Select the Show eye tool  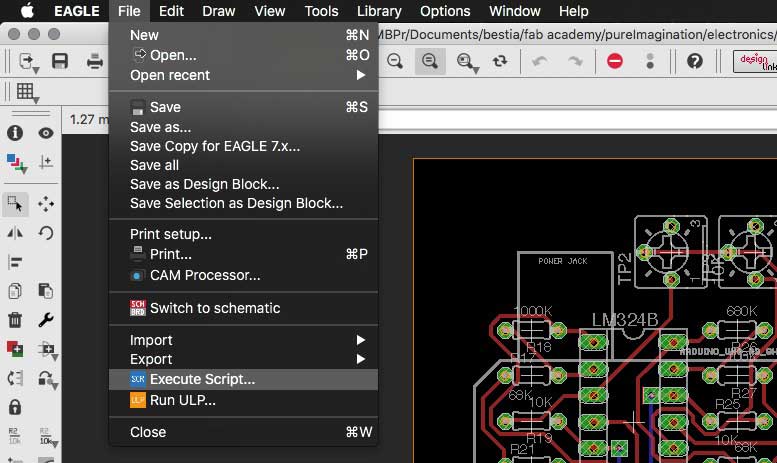click(x=46, y=133)
